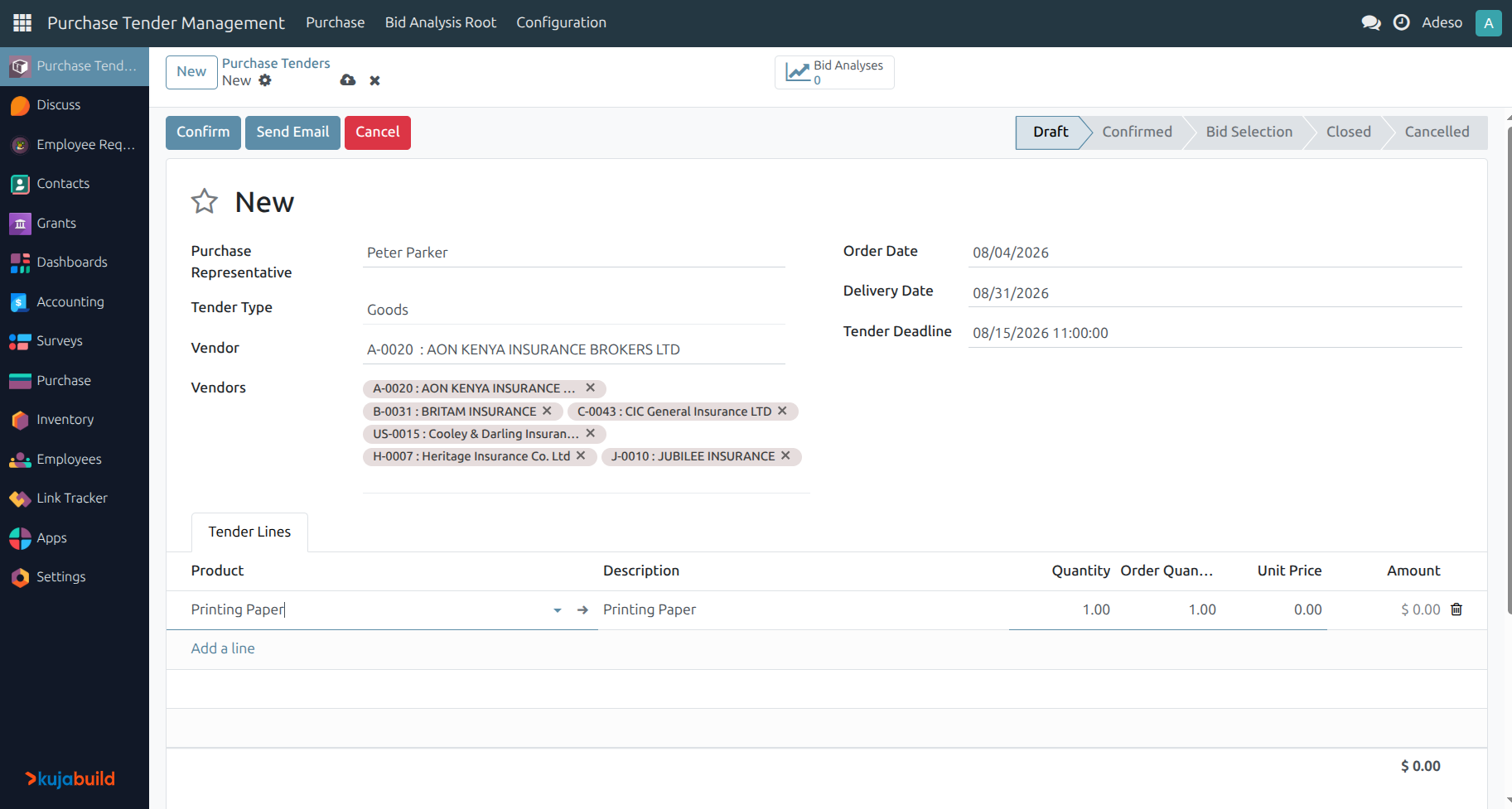Image resolution: width=1512 pixels, height=809 pixels.
Task: Open Discuss app from sidebar
Action: [x=75, y=105]
